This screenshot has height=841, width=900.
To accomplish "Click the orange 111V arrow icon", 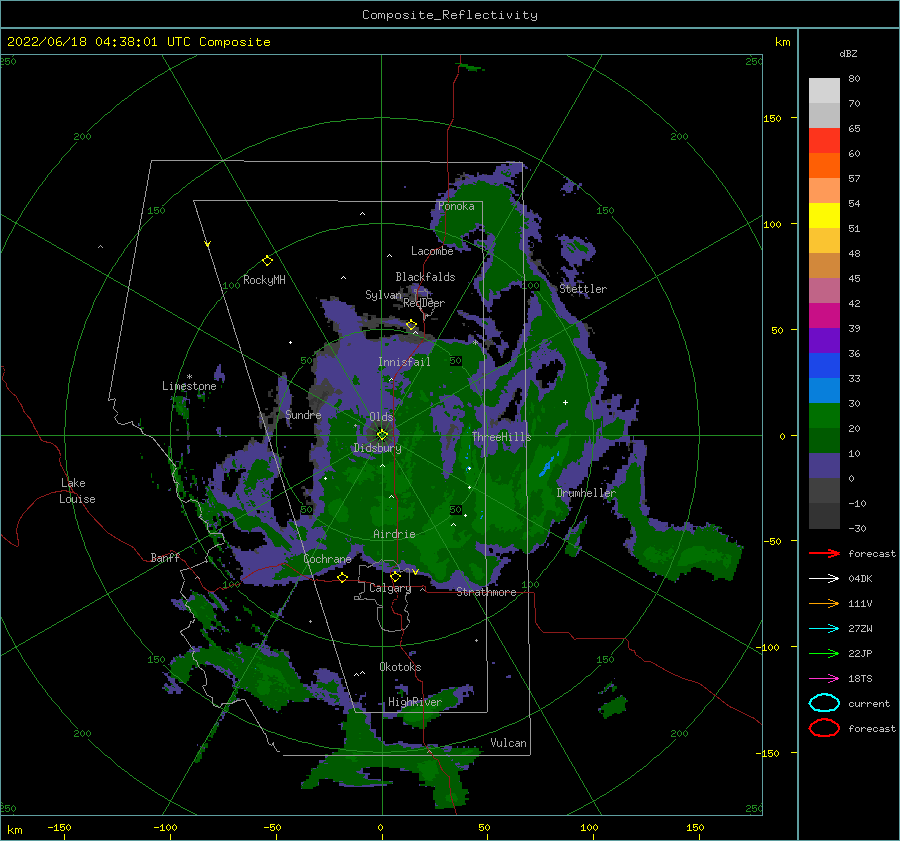I will click(x=824, y=603).
